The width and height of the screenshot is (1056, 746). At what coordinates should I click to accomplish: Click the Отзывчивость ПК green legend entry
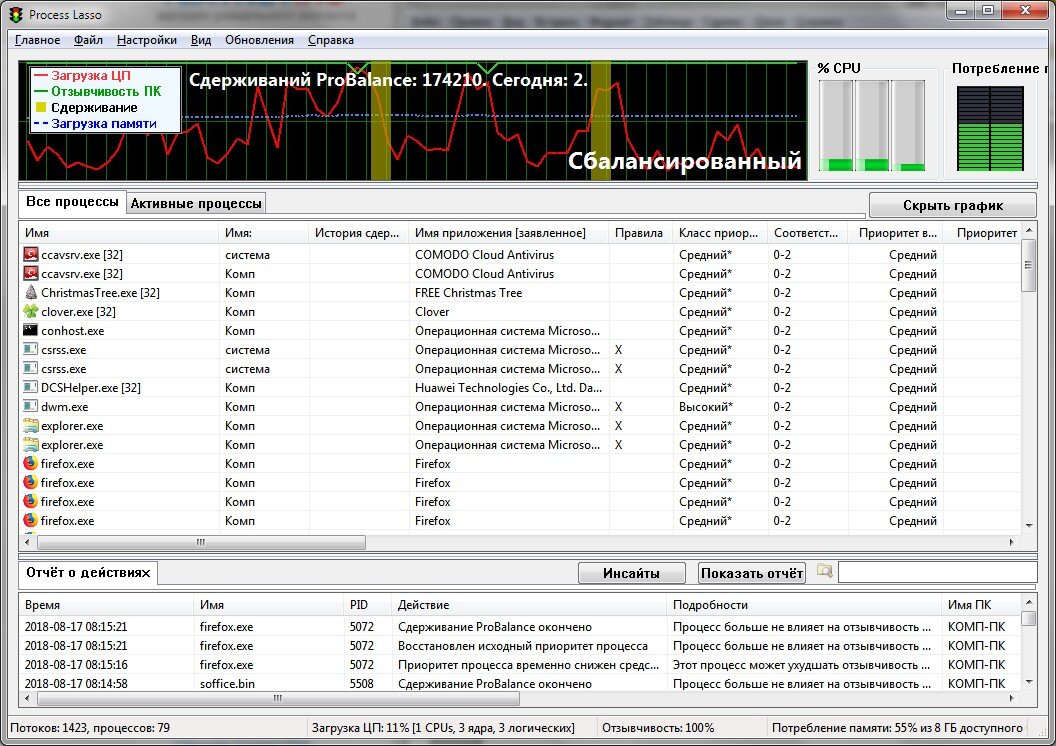(98, 91)
